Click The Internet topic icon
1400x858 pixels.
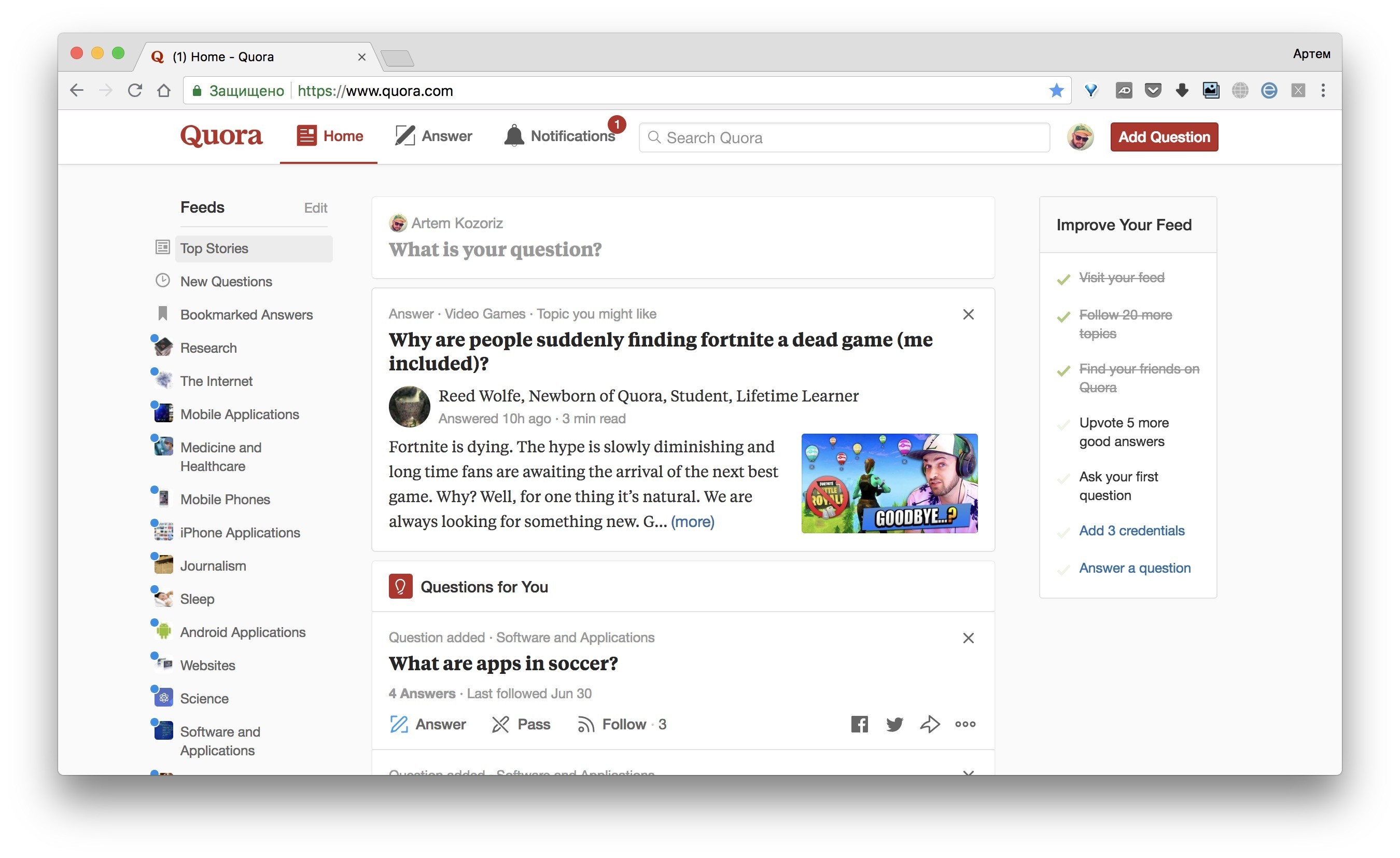click(x=164, y=380)
